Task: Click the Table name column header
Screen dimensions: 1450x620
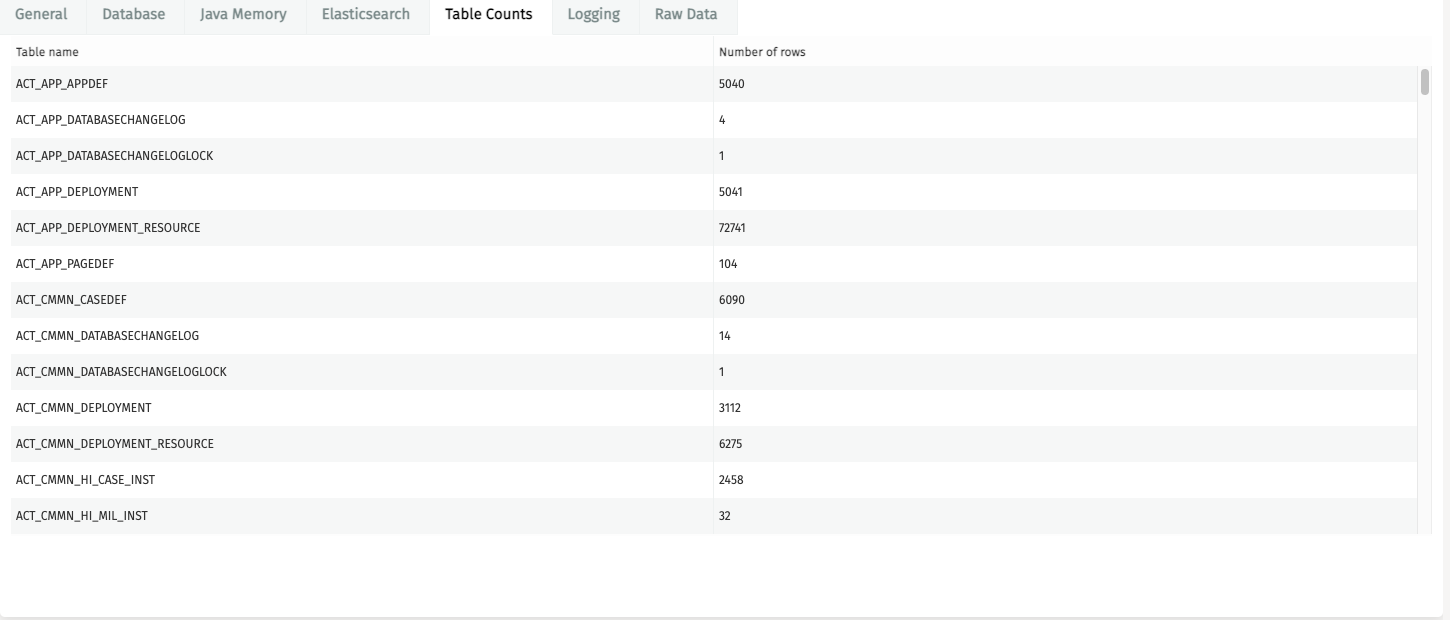Action: click(x=46, y=51)
